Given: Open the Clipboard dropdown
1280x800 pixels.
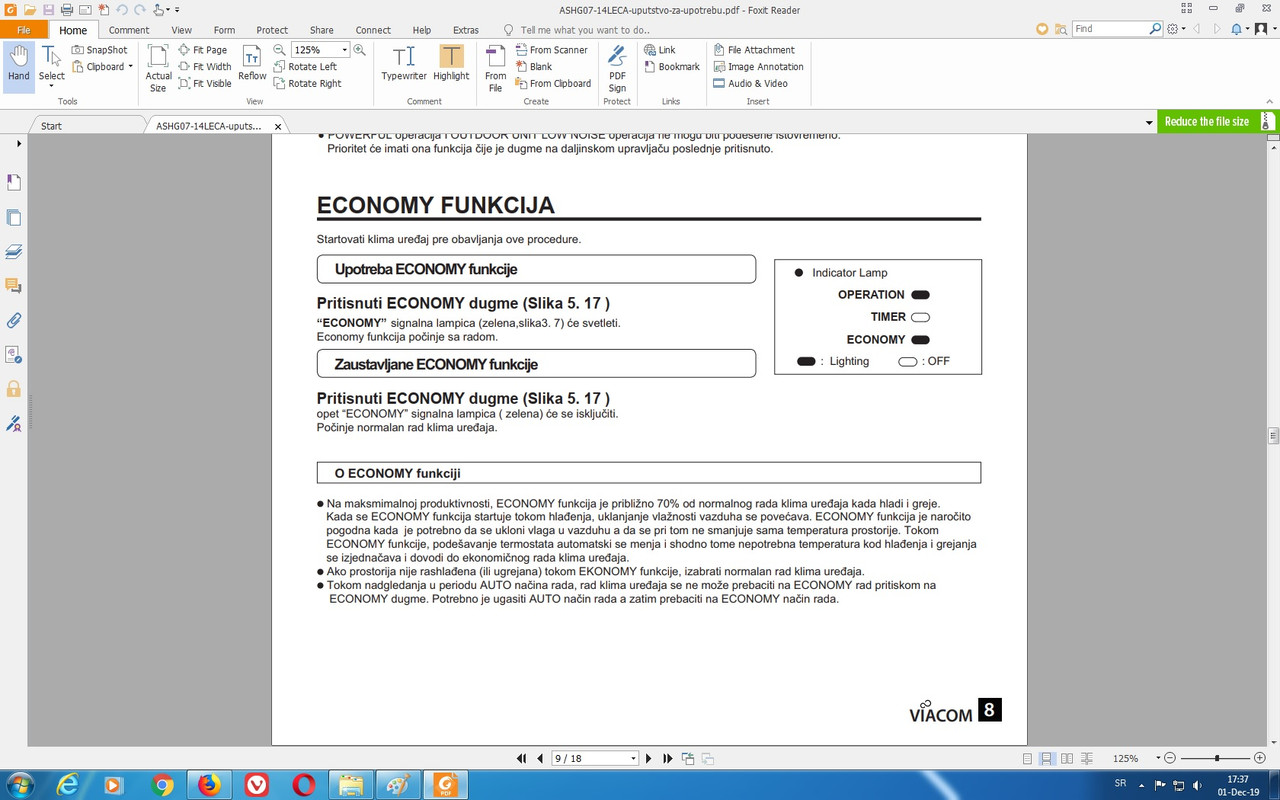Looking at the screenshot, I should pos(102,67).
